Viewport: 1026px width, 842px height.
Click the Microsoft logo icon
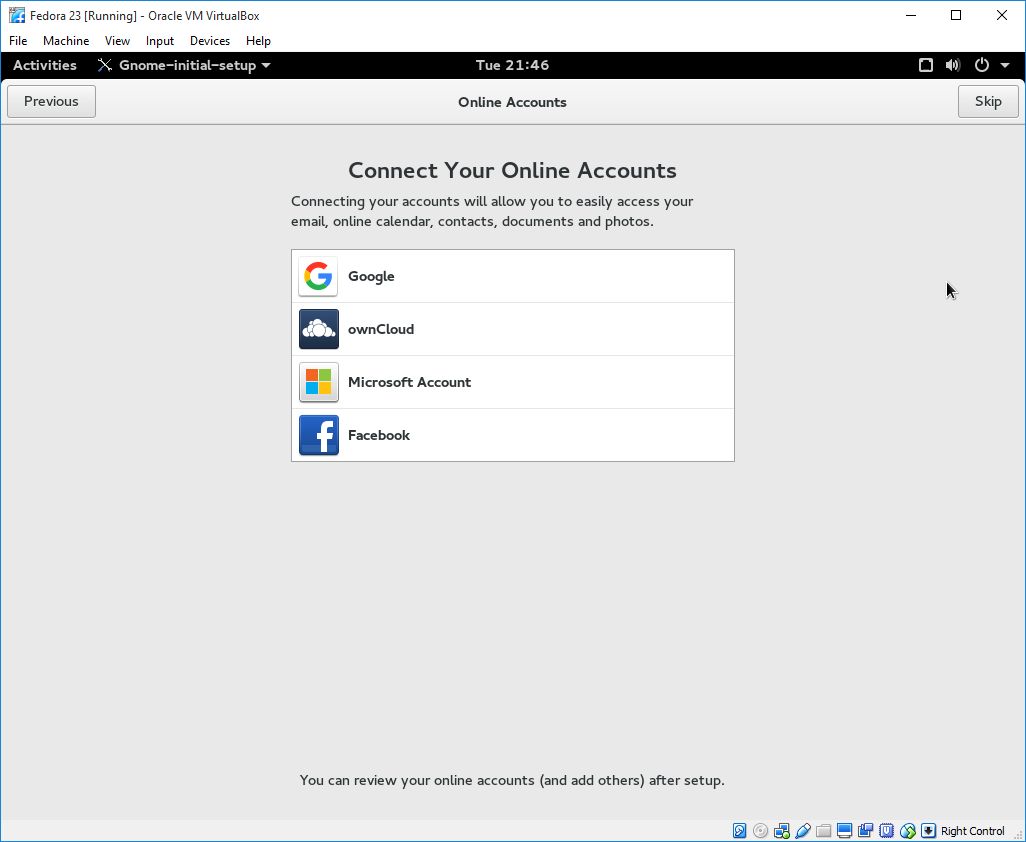click(318, 382)
